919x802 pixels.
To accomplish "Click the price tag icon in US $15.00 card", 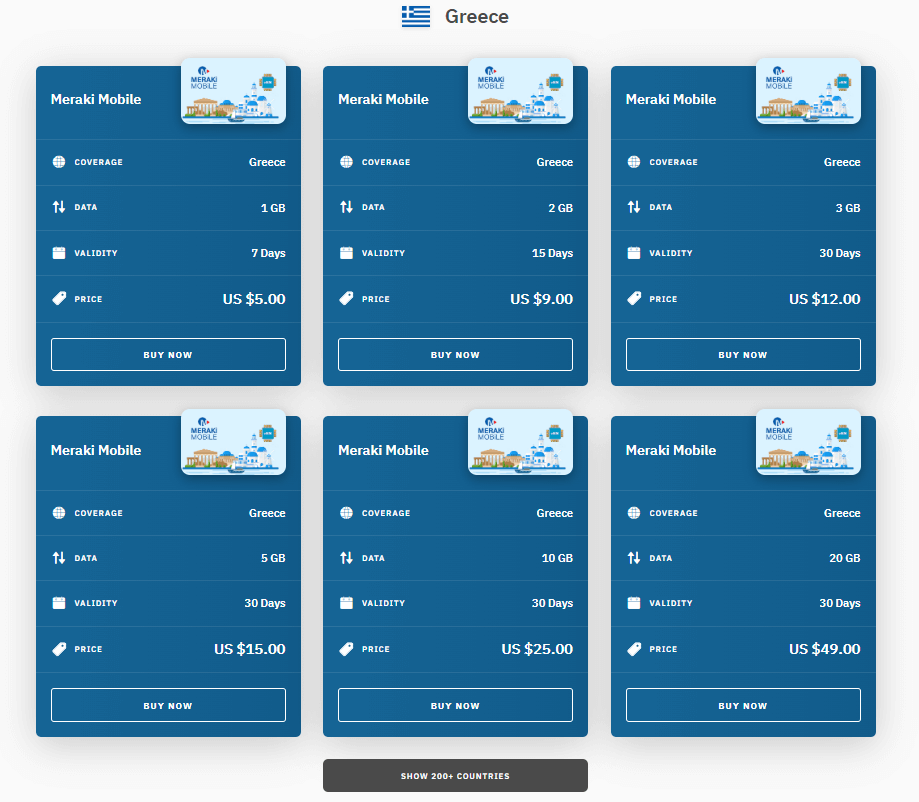I will [59, 649].
